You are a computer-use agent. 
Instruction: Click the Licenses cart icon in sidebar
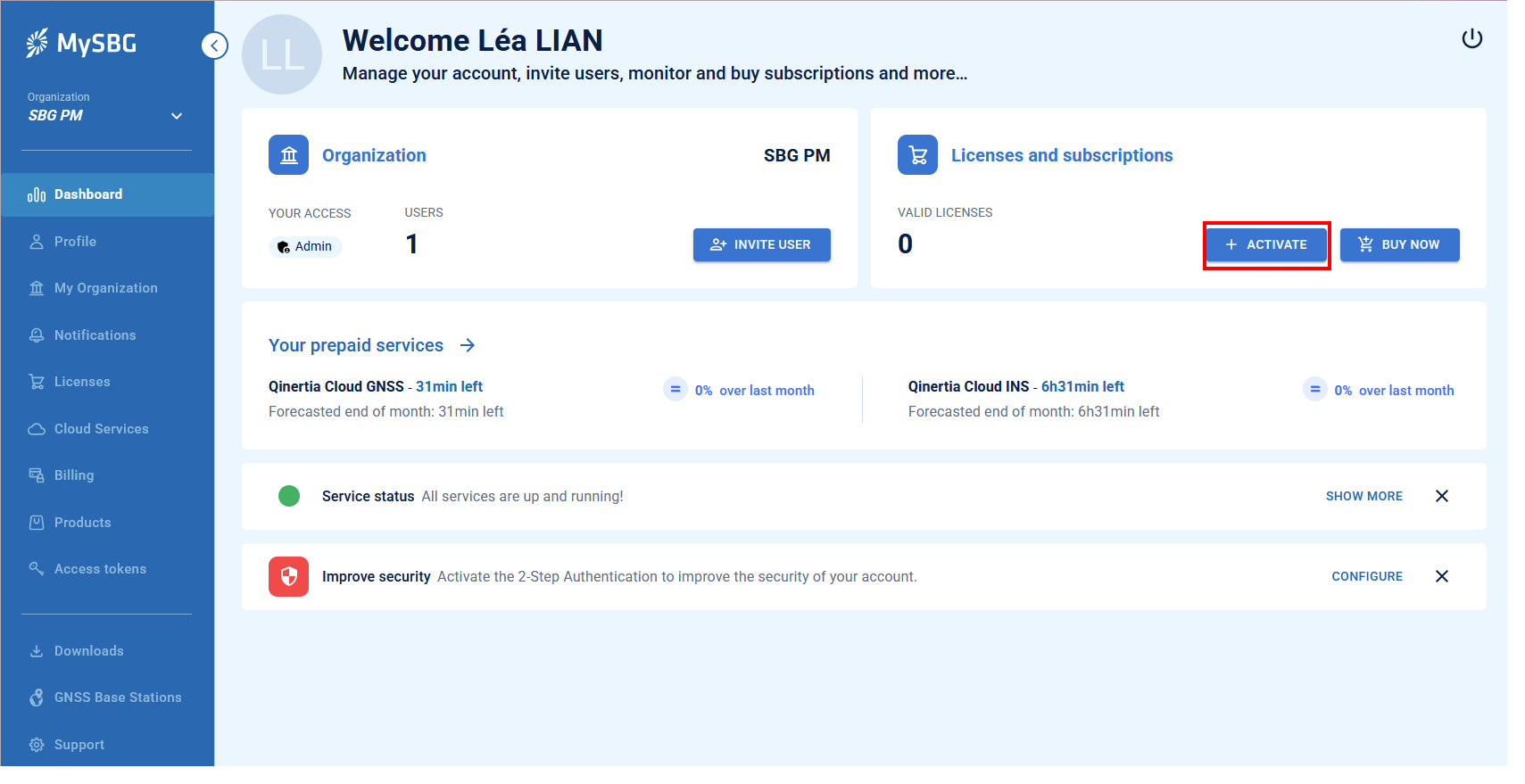37,382
